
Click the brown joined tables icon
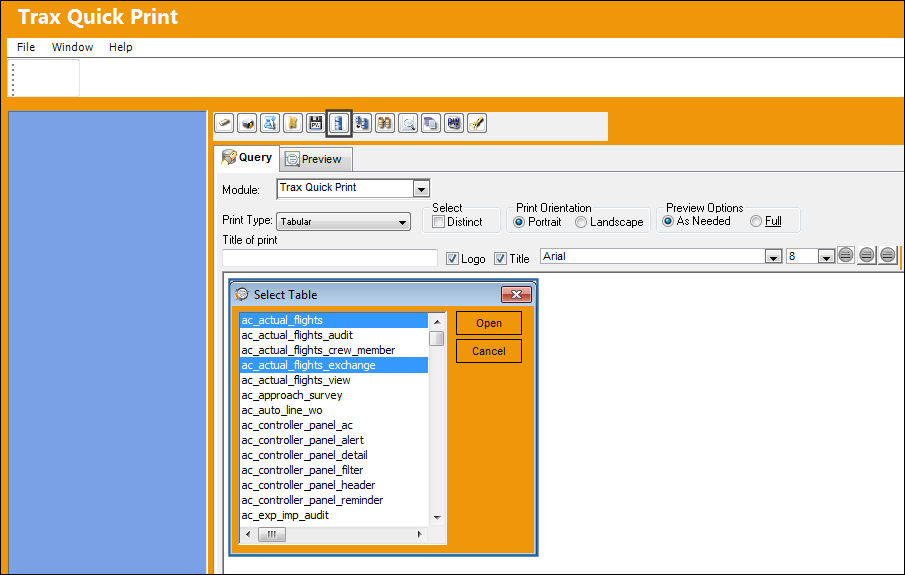385,123
